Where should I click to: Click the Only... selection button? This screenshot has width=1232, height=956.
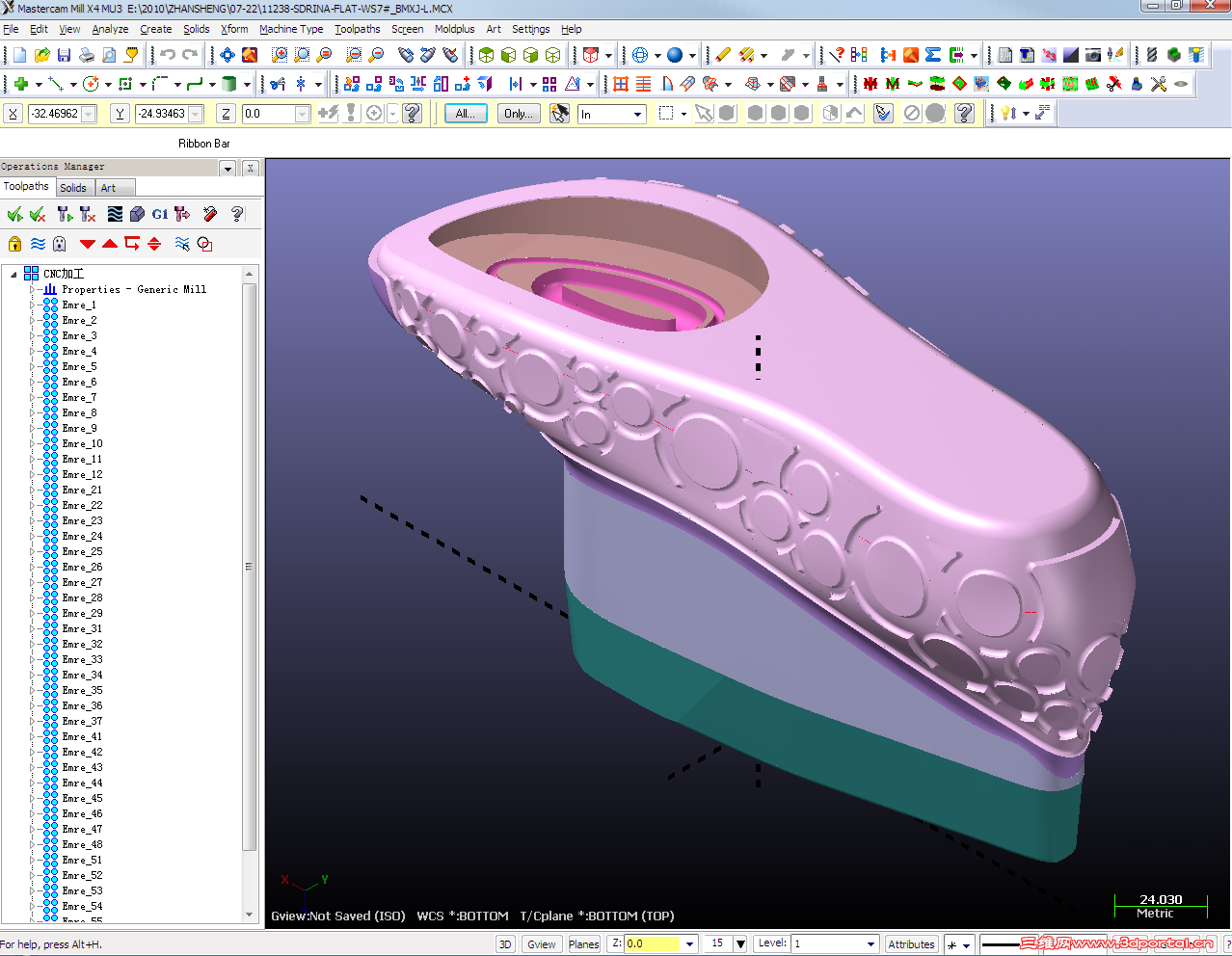click(x=519, y=114)
